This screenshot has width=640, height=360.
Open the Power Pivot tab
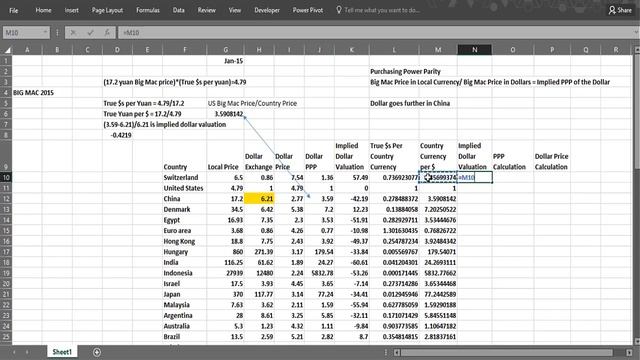tap(308, 10)
